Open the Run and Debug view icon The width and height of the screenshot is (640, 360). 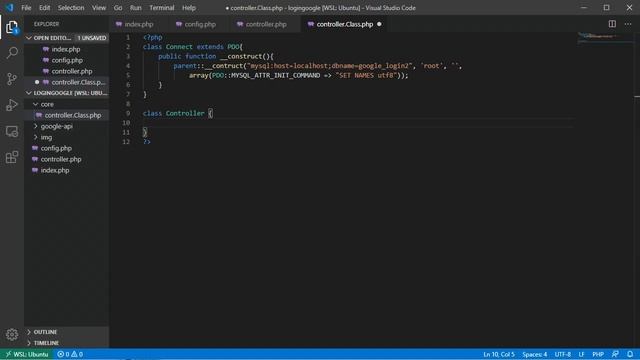click(12, 105)
